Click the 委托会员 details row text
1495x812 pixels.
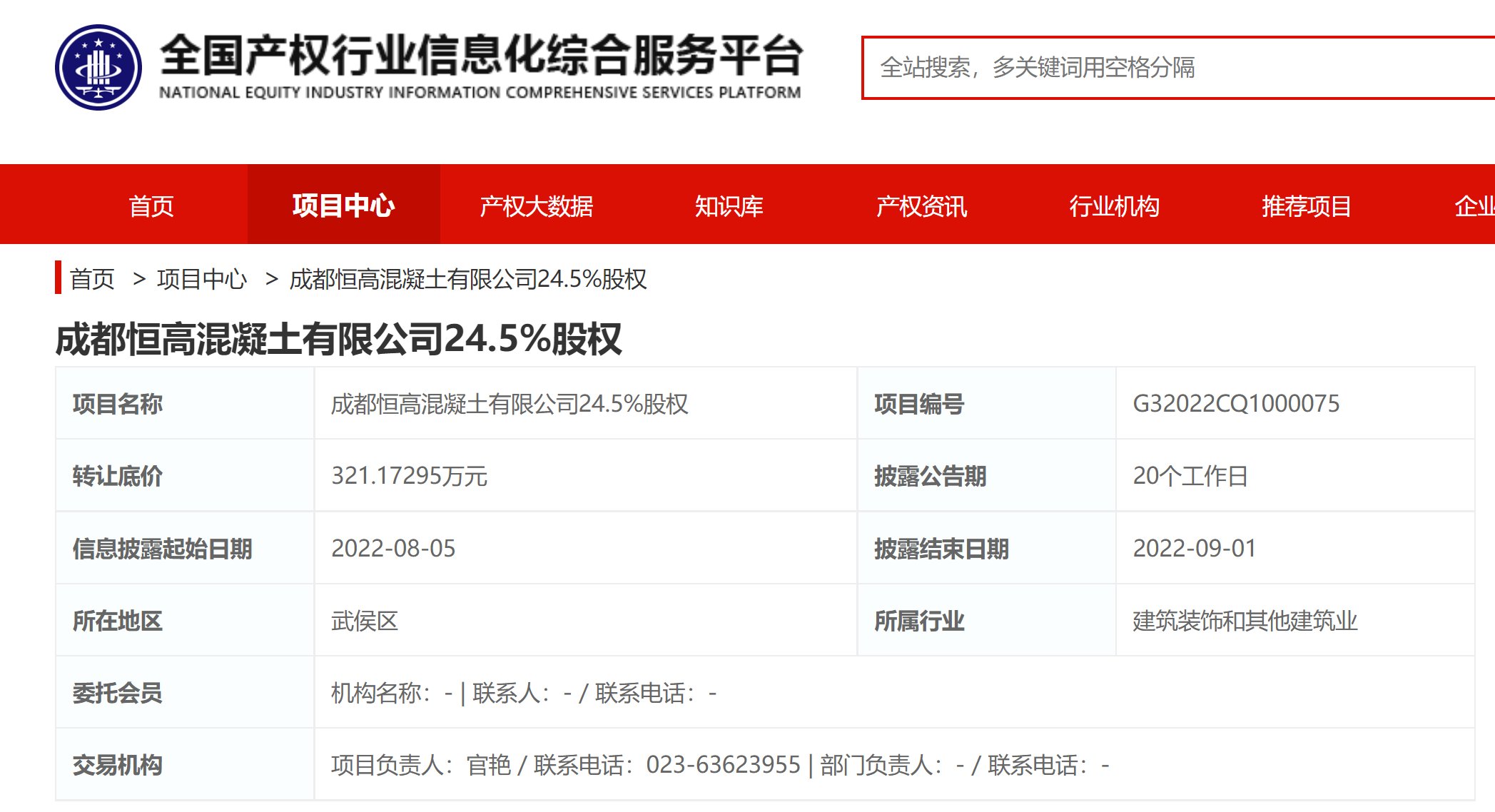point(524,693)
